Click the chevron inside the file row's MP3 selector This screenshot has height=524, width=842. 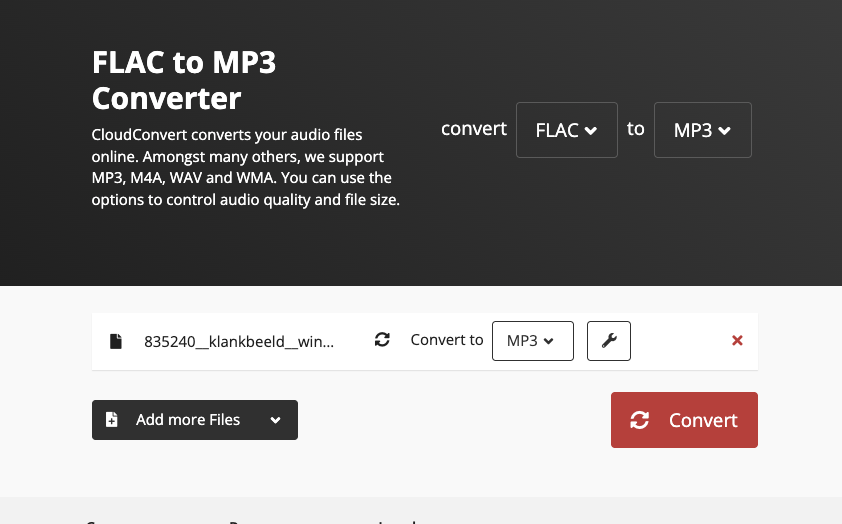pyautogui.click(x=548, y=342)
